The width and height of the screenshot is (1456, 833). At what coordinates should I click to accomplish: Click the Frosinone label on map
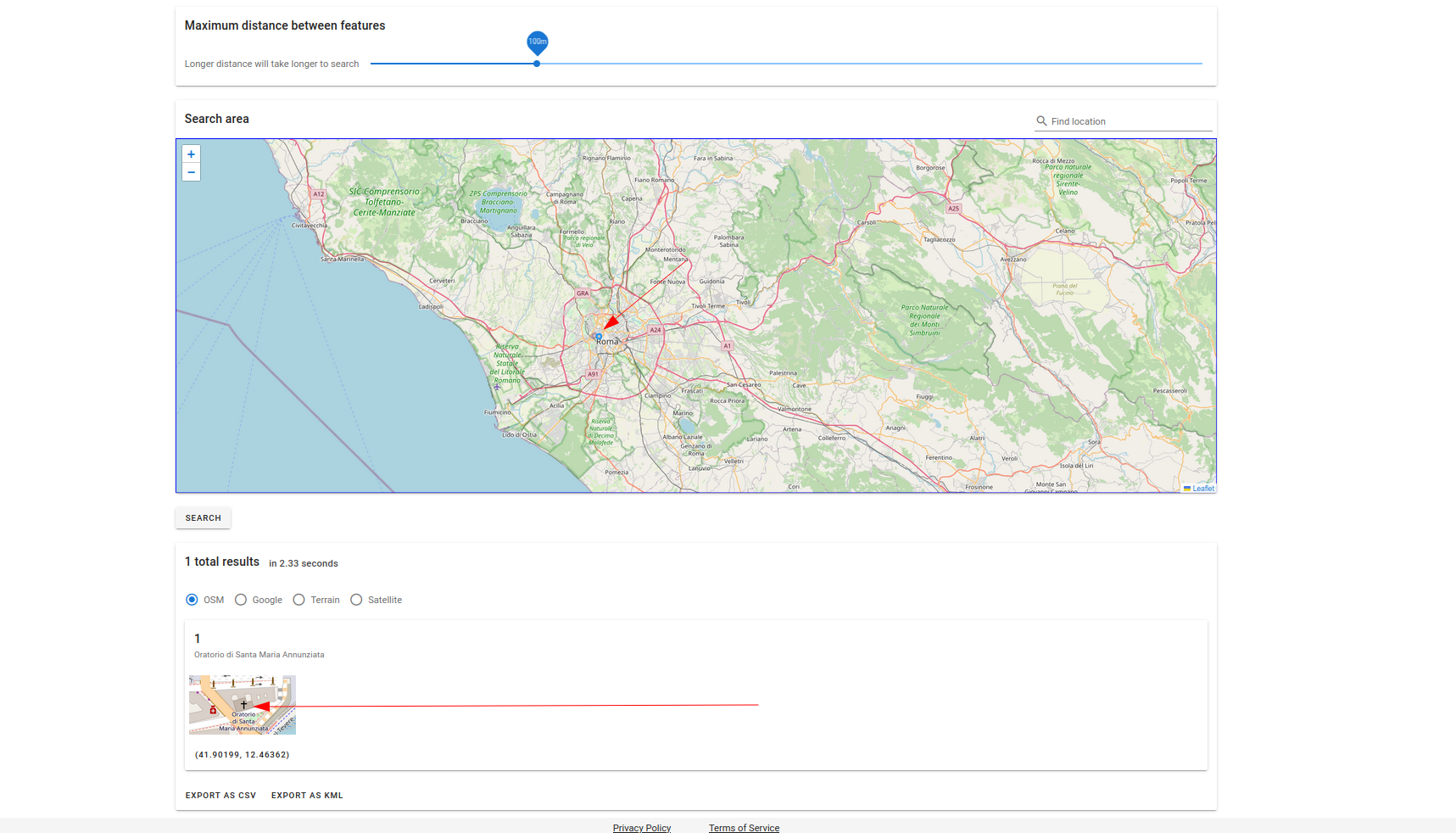click(979, 487)
